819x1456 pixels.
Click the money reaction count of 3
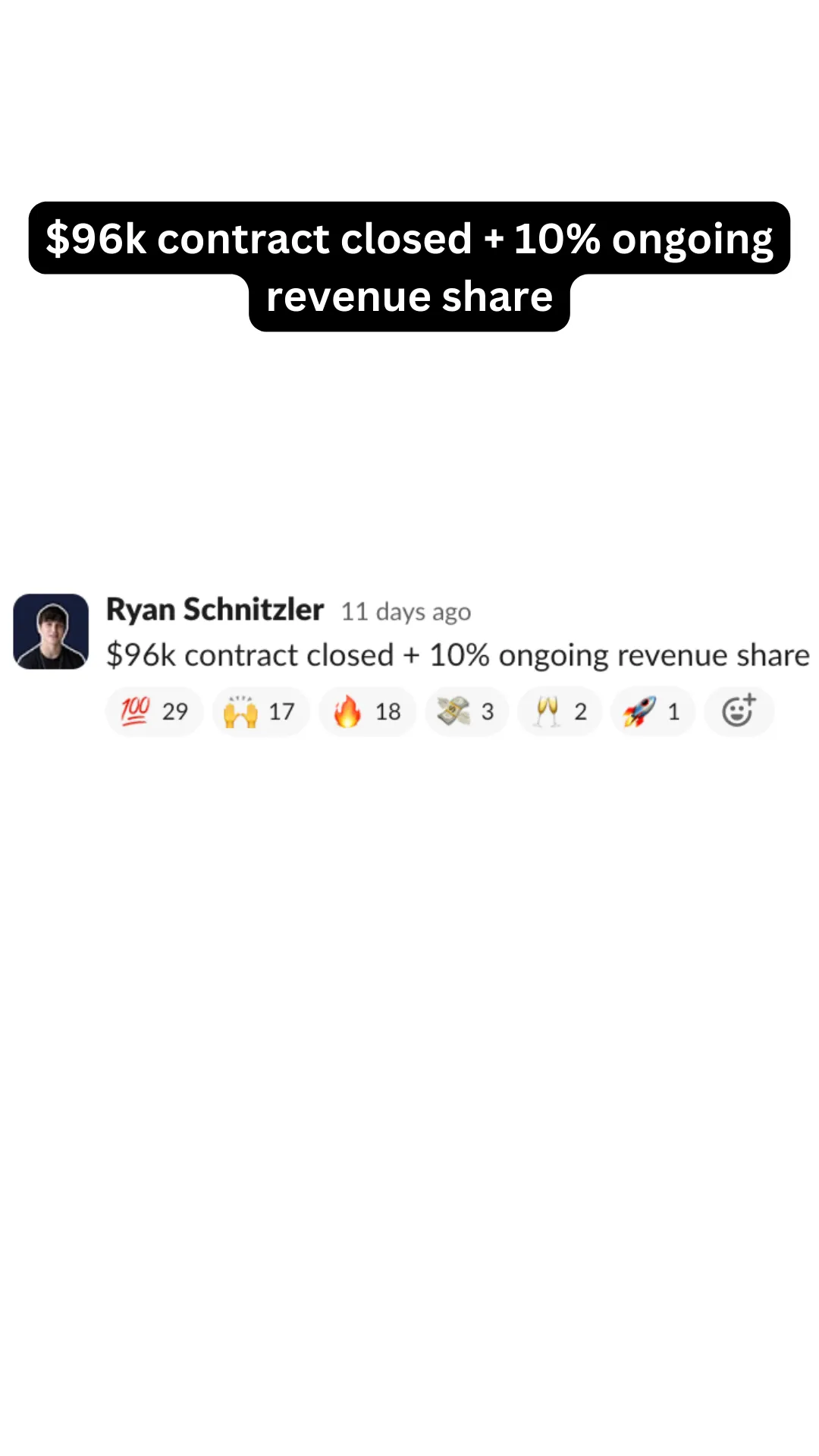488,711
